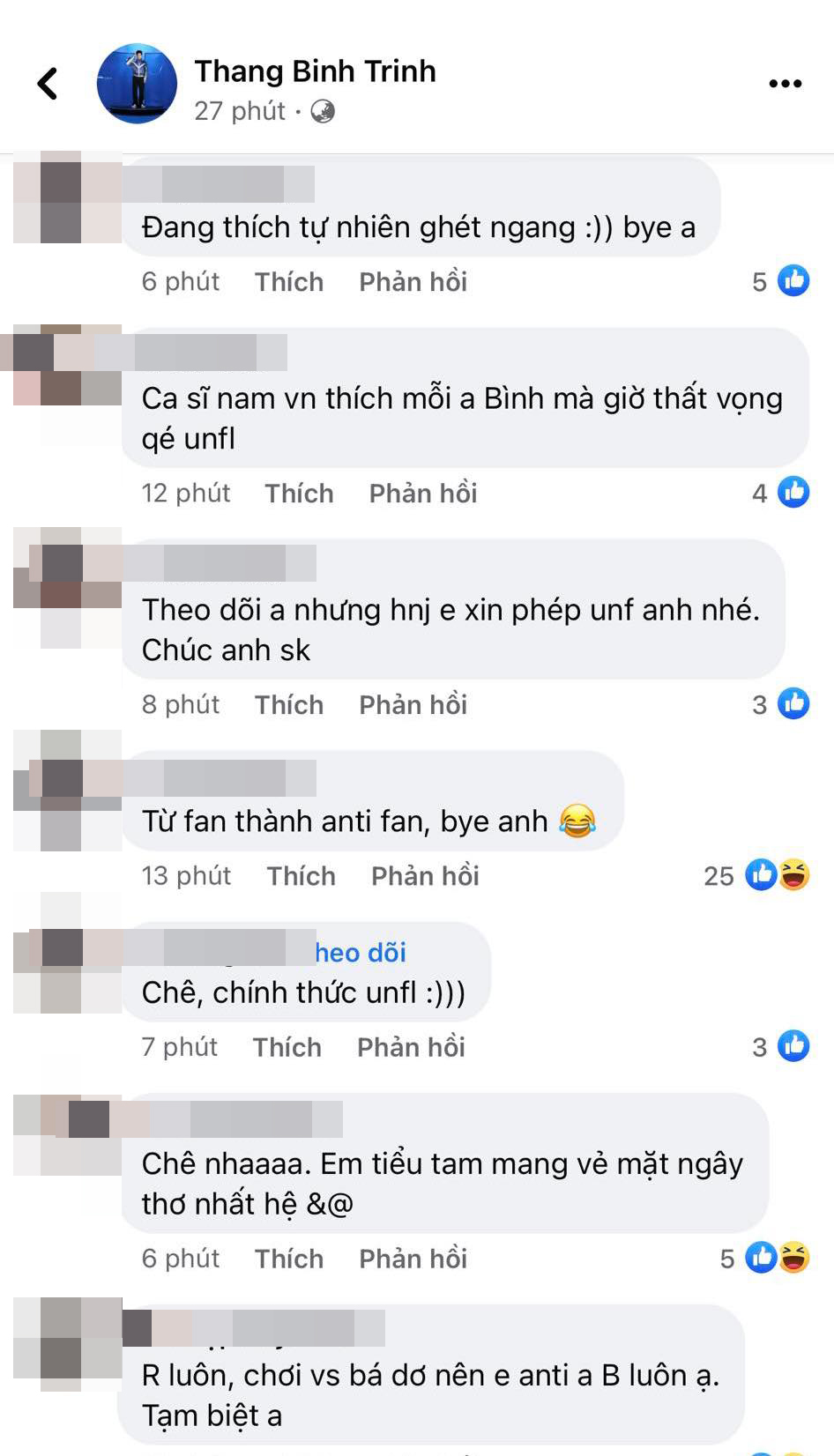This screenshot has width=834, height=1456.
Task: View the 25 reactions on the anti fan comment
Action: [756, 874]
